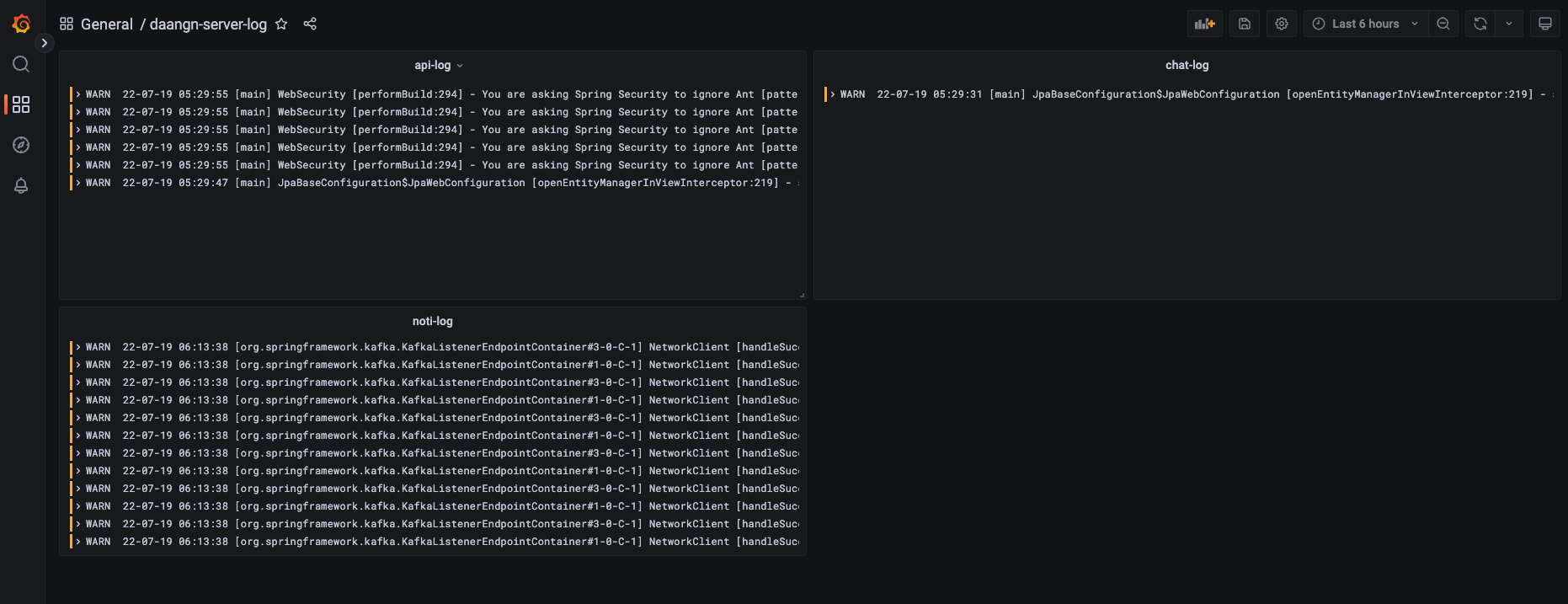Screen dimensions: 1568x604
Task: Open the chat-log panel title menu
Action: pyautogui.click(x=1187, y=65)
